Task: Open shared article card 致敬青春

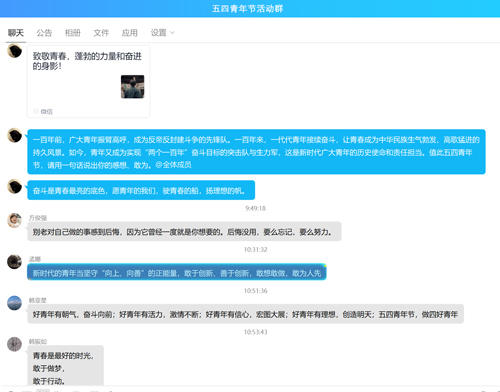Action: click(88, 82)
